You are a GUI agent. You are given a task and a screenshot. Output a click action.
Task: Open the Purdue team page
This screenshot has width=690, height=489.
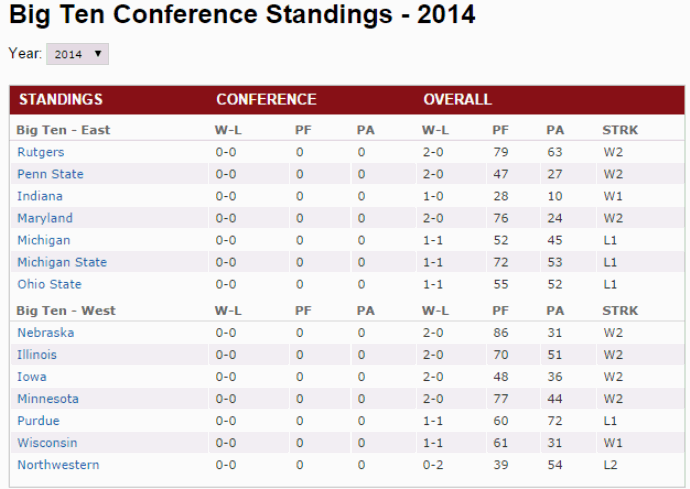coord(38,421)
